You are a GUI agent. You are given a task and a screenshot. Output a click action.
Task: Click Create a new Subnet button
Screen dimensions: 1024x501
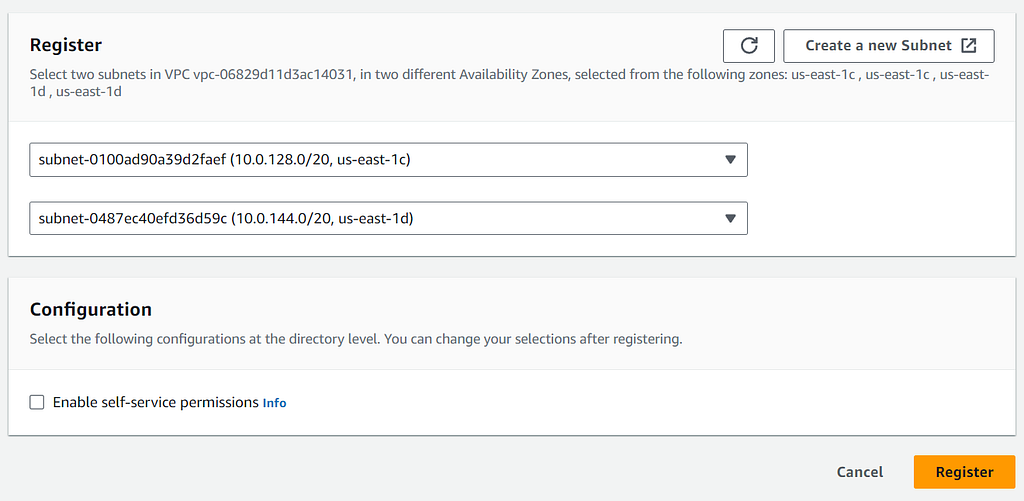pyautogui.click(x=889, y=46)
